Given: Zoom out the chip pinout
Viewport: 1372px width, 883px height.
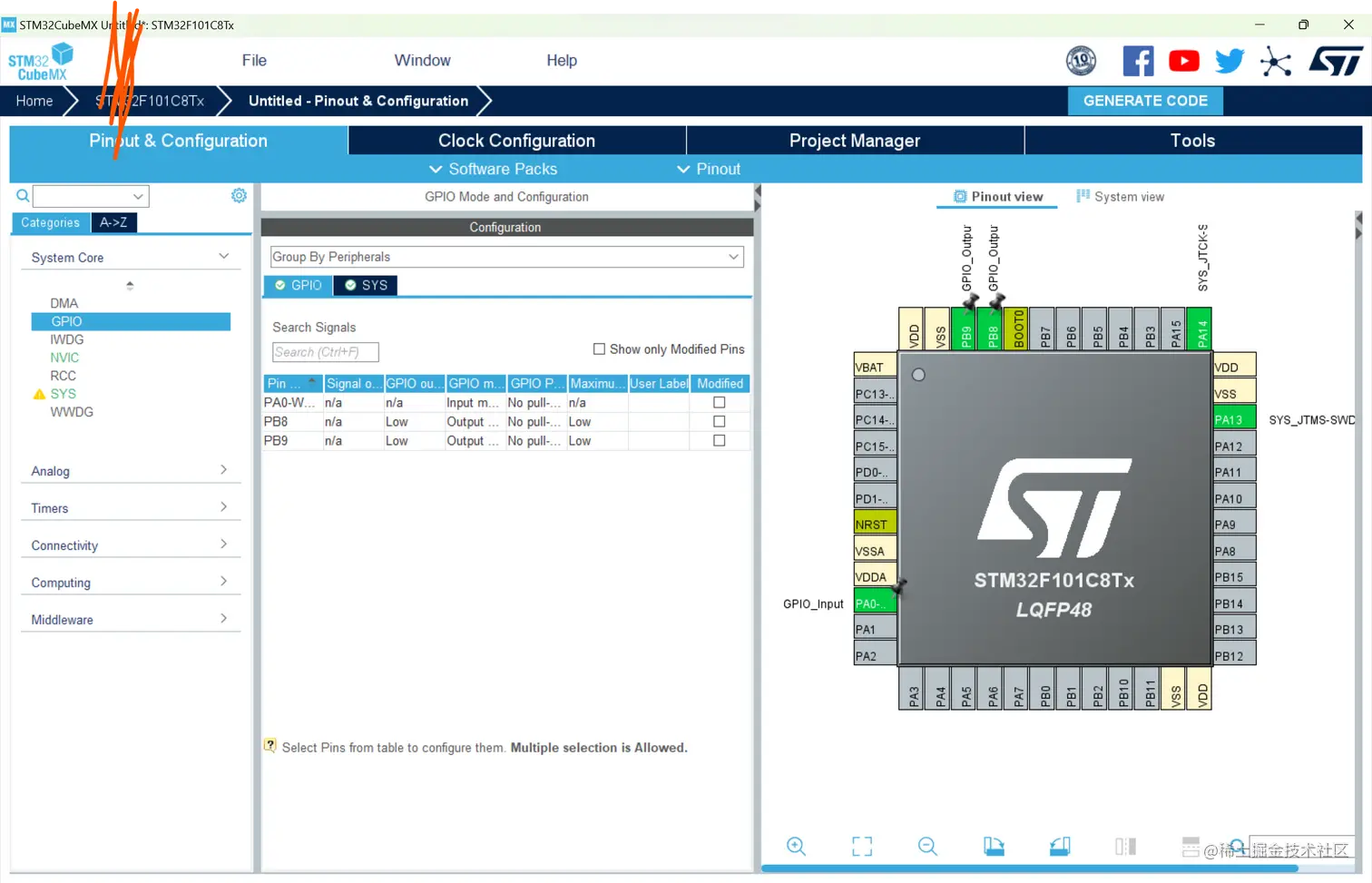Looking at the screenshot, I should (x=927, y=846).
